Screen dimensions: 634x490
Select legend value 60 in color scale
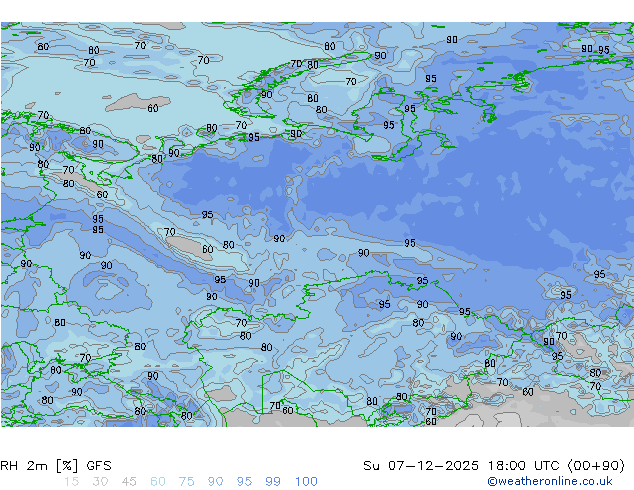pos(158,482)
